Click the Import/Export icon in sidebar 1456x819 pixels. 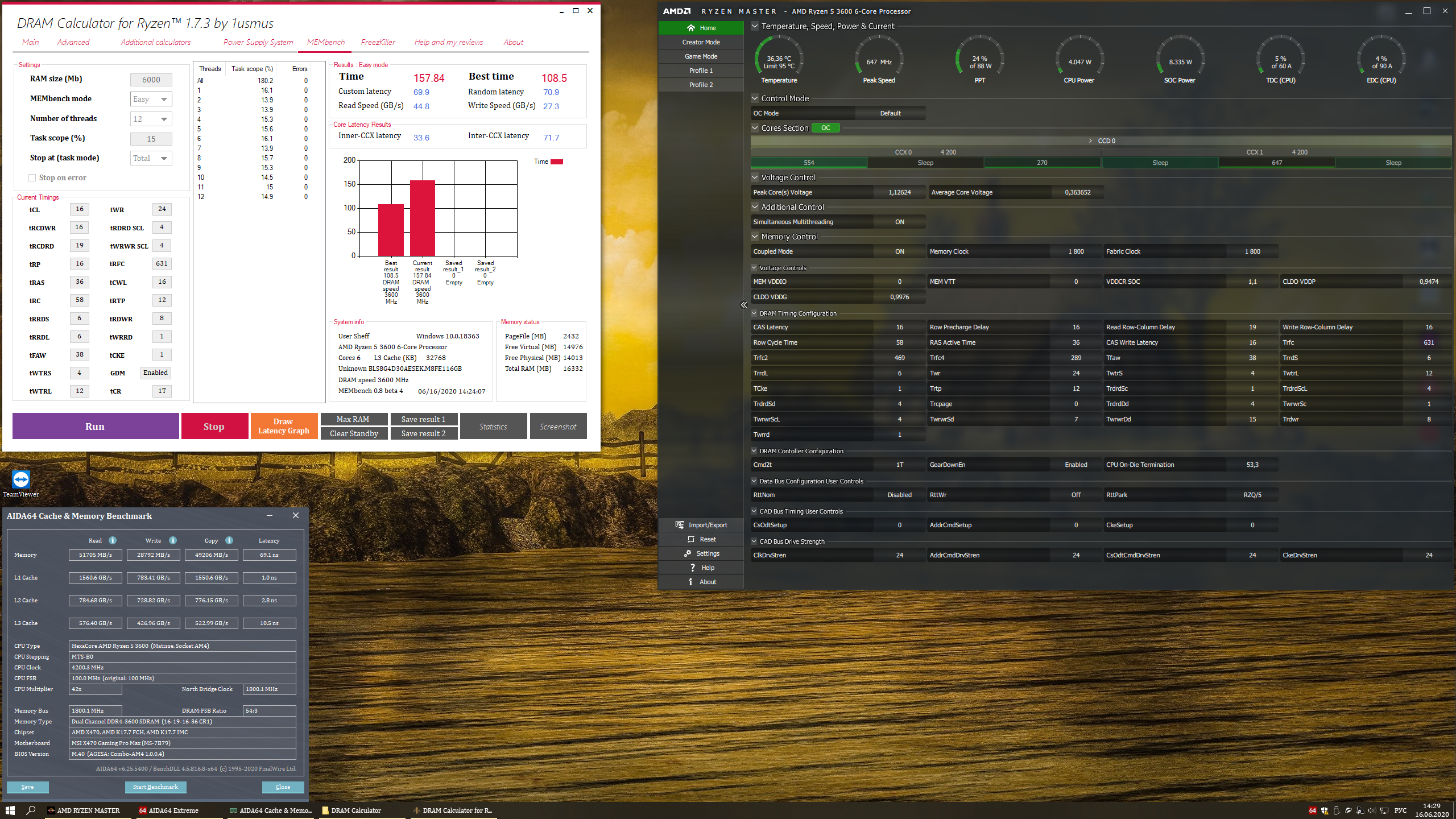679,525
